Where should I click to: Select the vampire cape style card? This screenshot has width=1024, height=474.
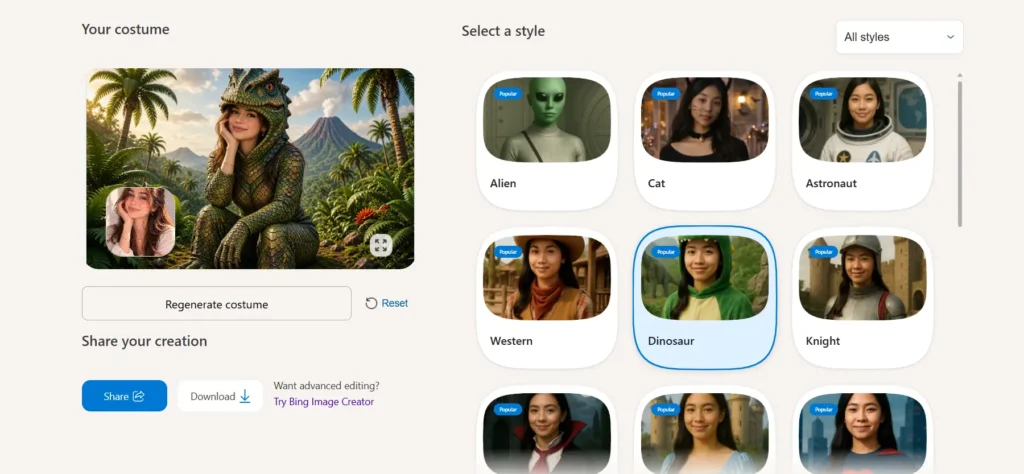[x=547, y=430]
